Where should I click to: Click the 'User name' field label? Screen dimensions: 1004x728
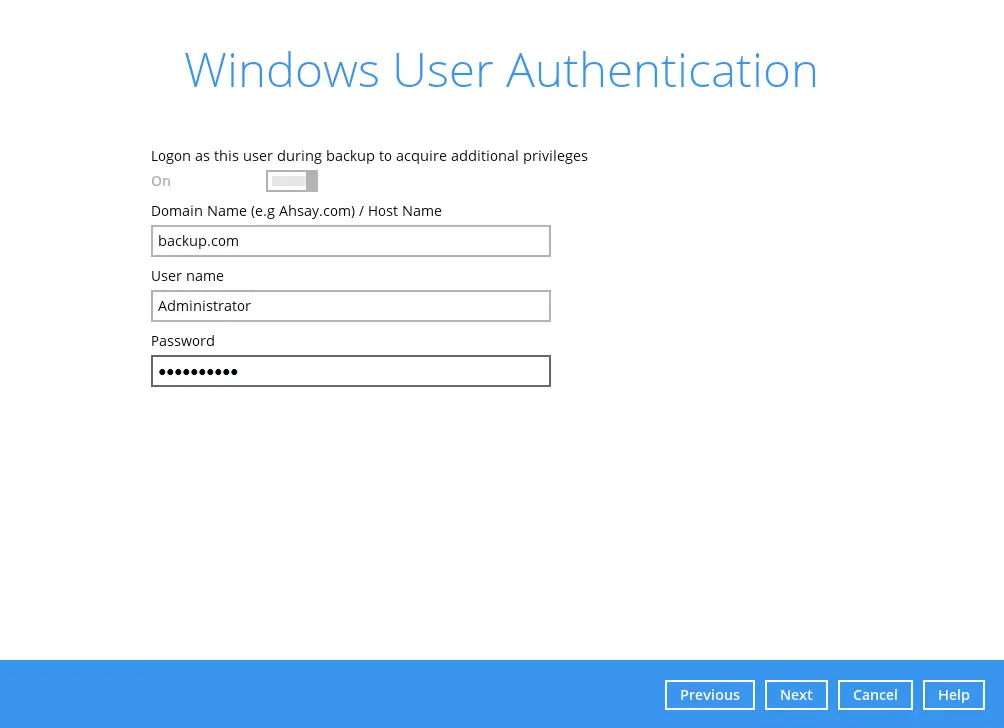[187, 275]
